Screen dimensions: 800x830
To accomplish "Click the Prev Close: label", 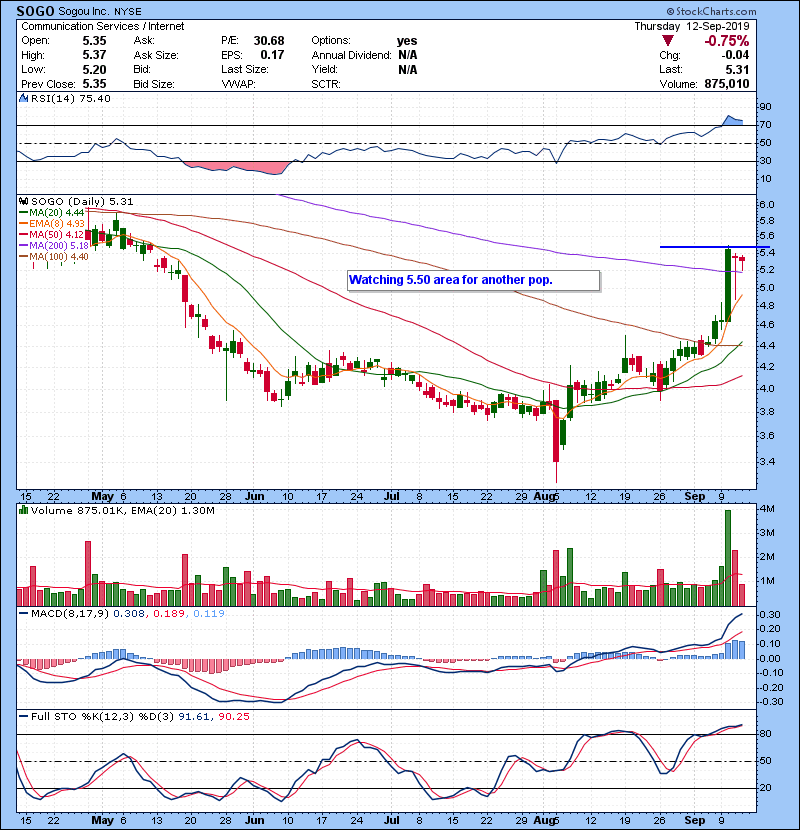I will tap(48, 84).
